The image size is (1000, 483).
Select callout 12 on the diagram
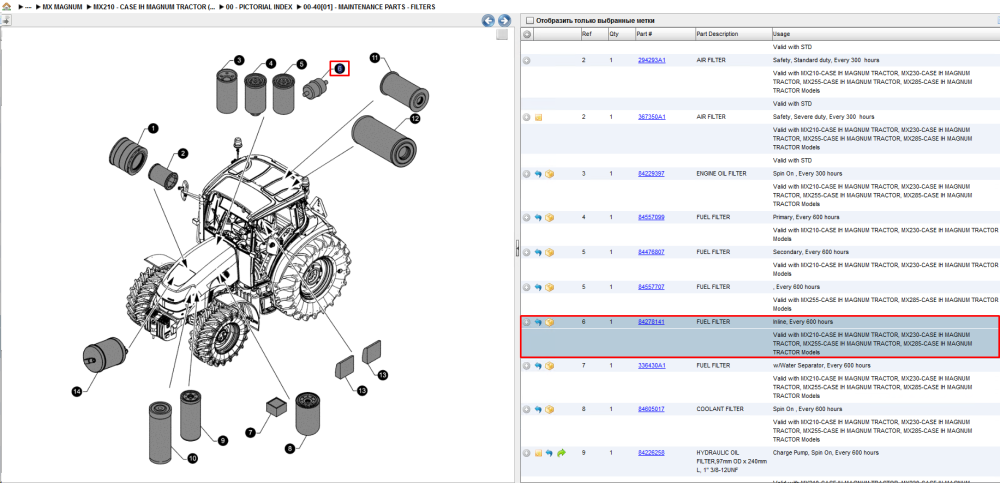415,119
